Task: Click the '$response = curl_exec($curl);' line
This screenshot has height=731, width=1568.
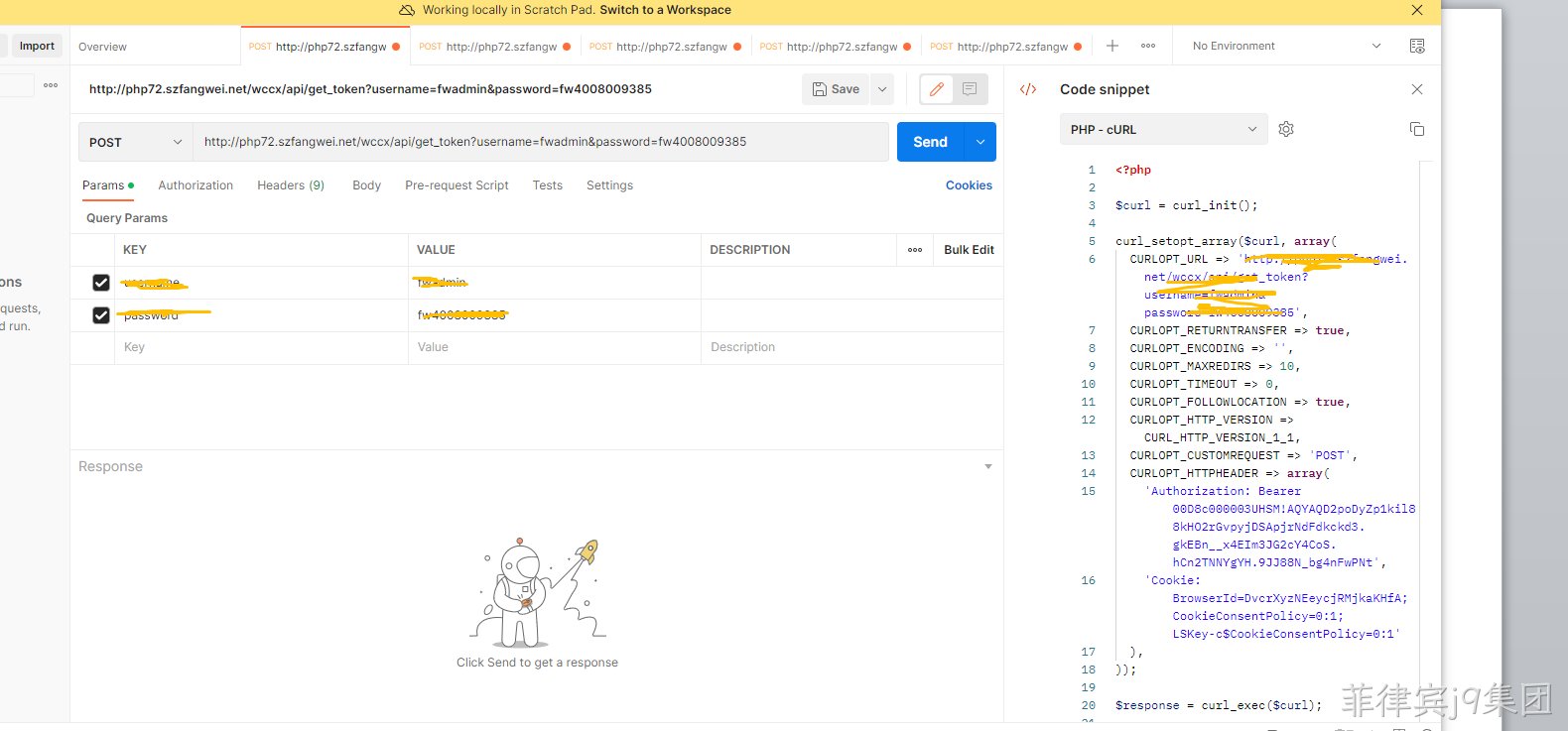Action: 1219,705
